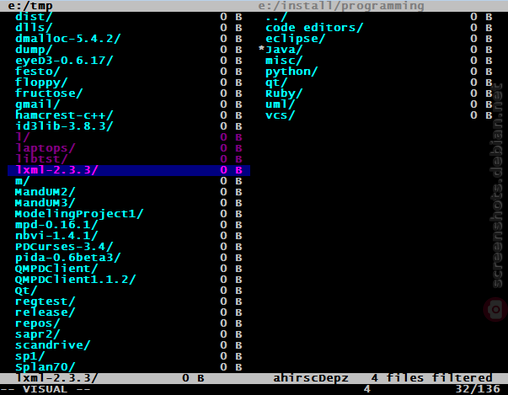Open the python/ folder entry
The height and width of the screenshot is (395, 508).
tap(291, 72)
